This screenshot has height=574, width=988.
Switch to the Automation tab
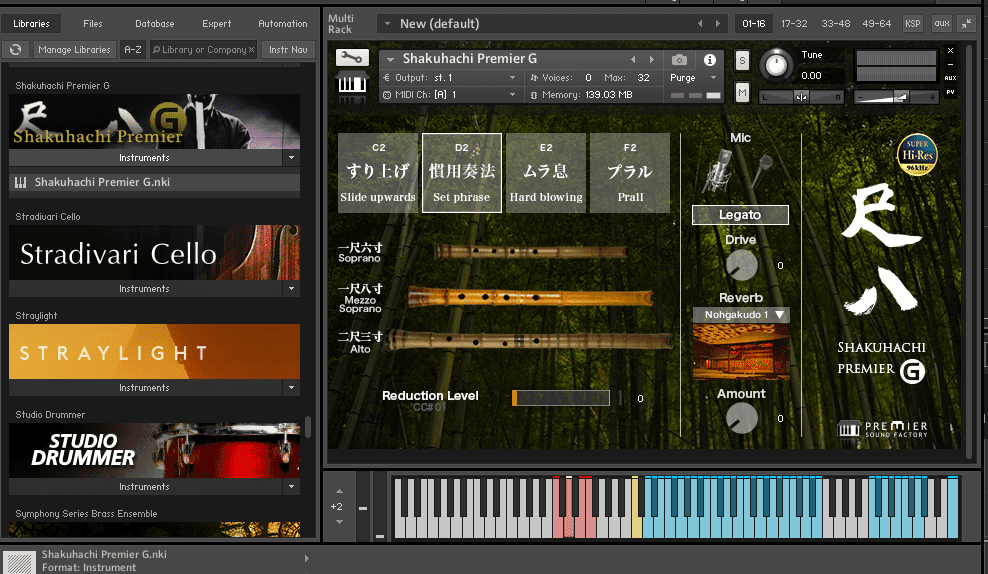(283, 23)
